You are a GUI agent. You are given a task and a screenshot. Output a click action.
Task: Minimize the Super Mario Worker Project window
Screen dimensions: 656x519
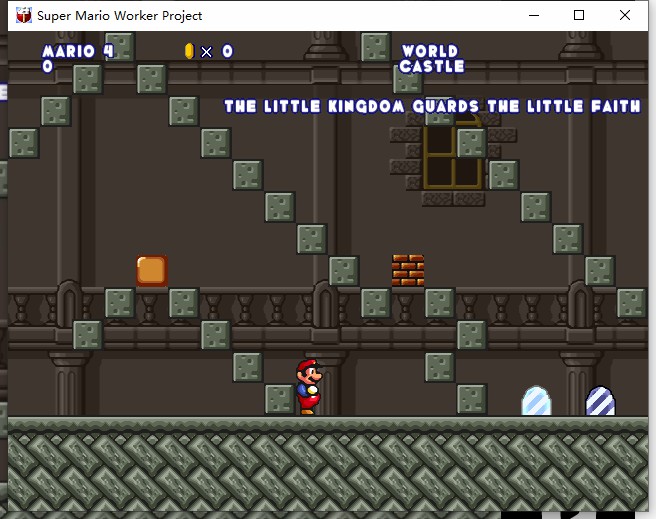point(534,15)
